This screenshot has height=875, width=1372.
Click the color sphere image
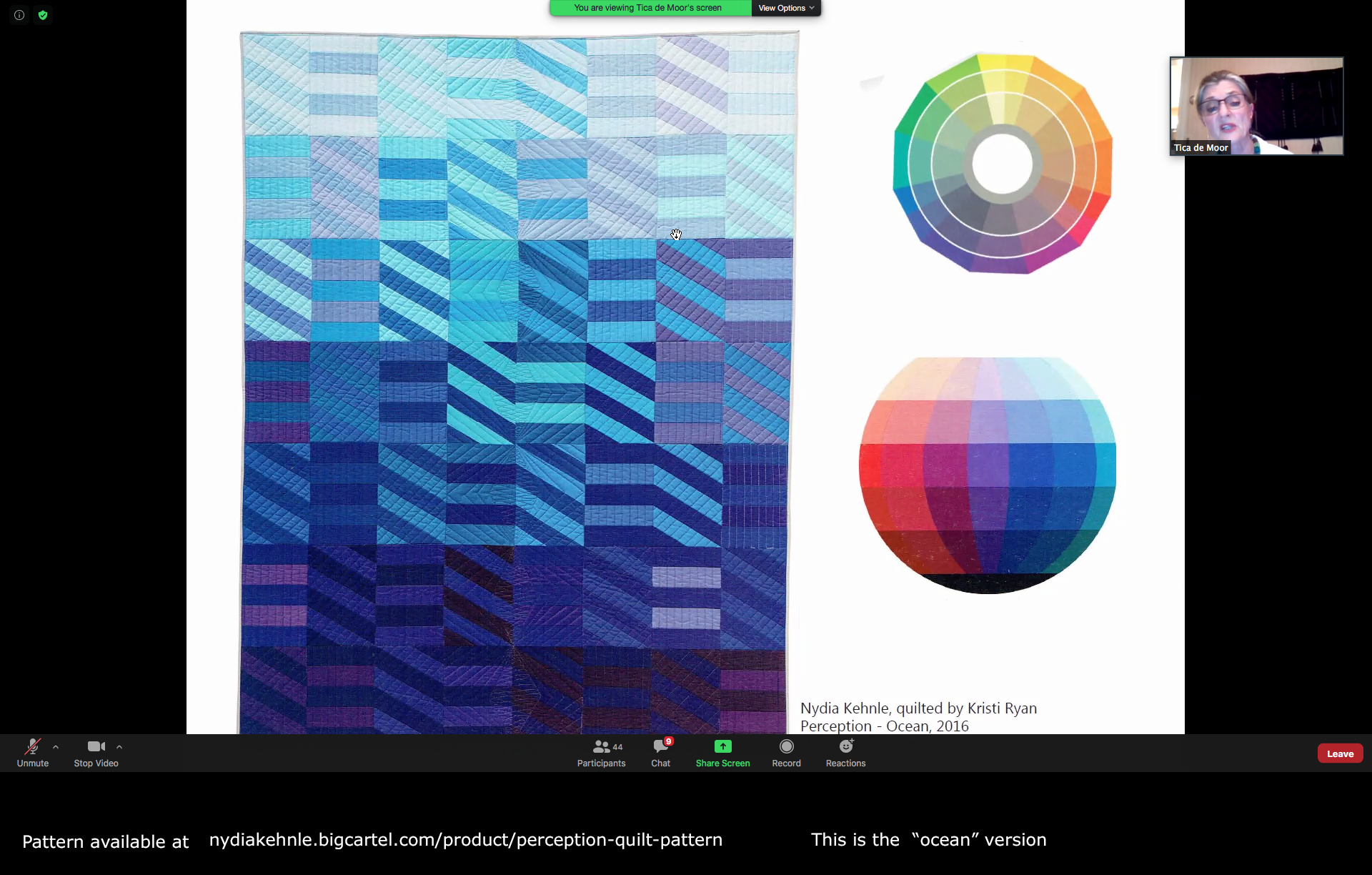[988, 475]
